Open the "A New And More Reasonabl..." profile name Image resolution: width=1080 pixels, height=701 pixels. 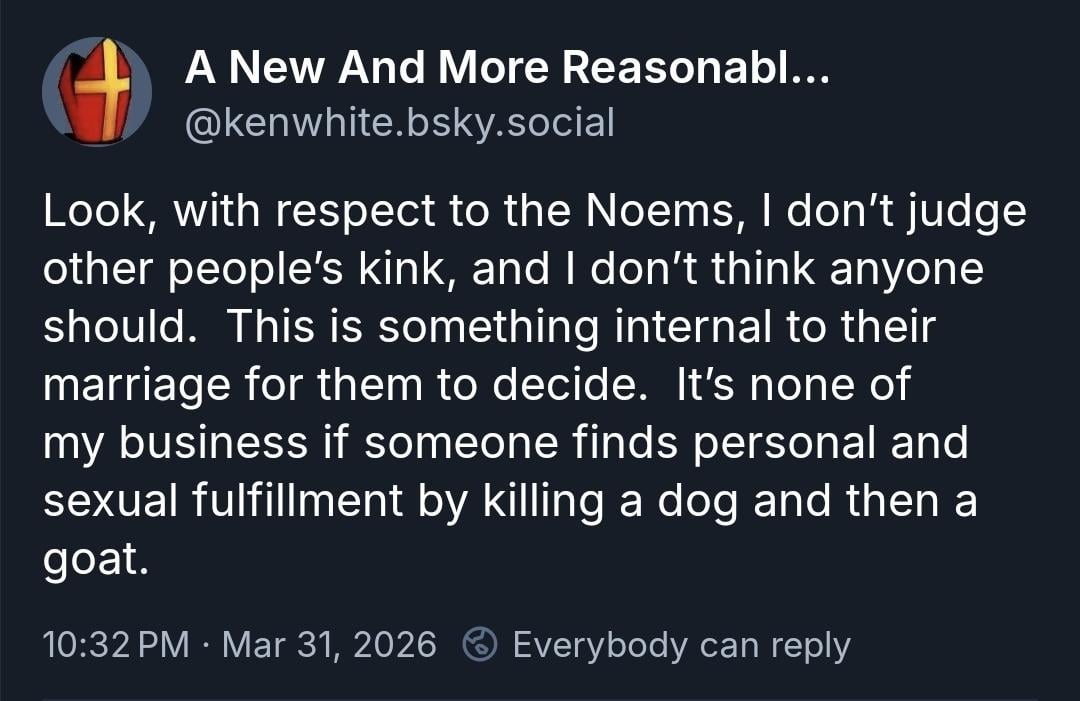click(x=506, y=68)
